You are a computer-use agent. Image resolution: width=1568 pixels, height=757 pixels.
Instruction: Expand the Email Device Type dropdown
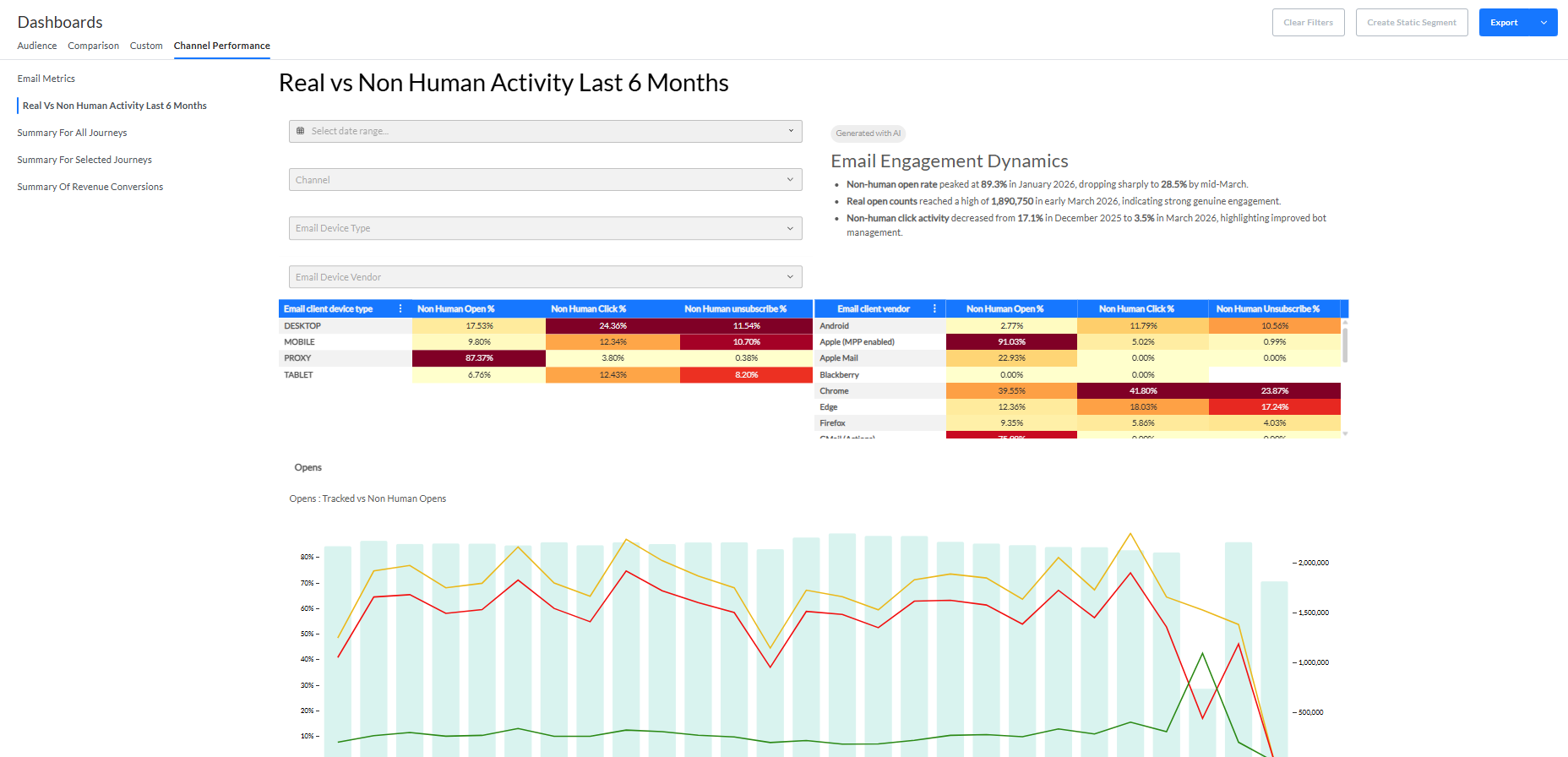tap(545, 228)
